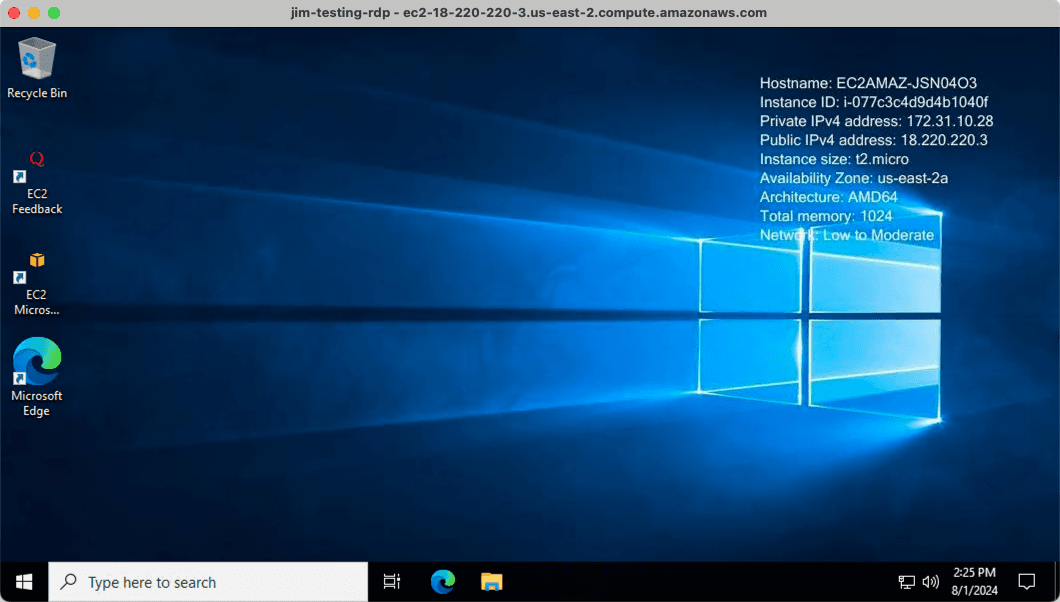1060x602 pixels.
Task: Click the Availability Zone: us-east-2a text
Action: [854, 178]
